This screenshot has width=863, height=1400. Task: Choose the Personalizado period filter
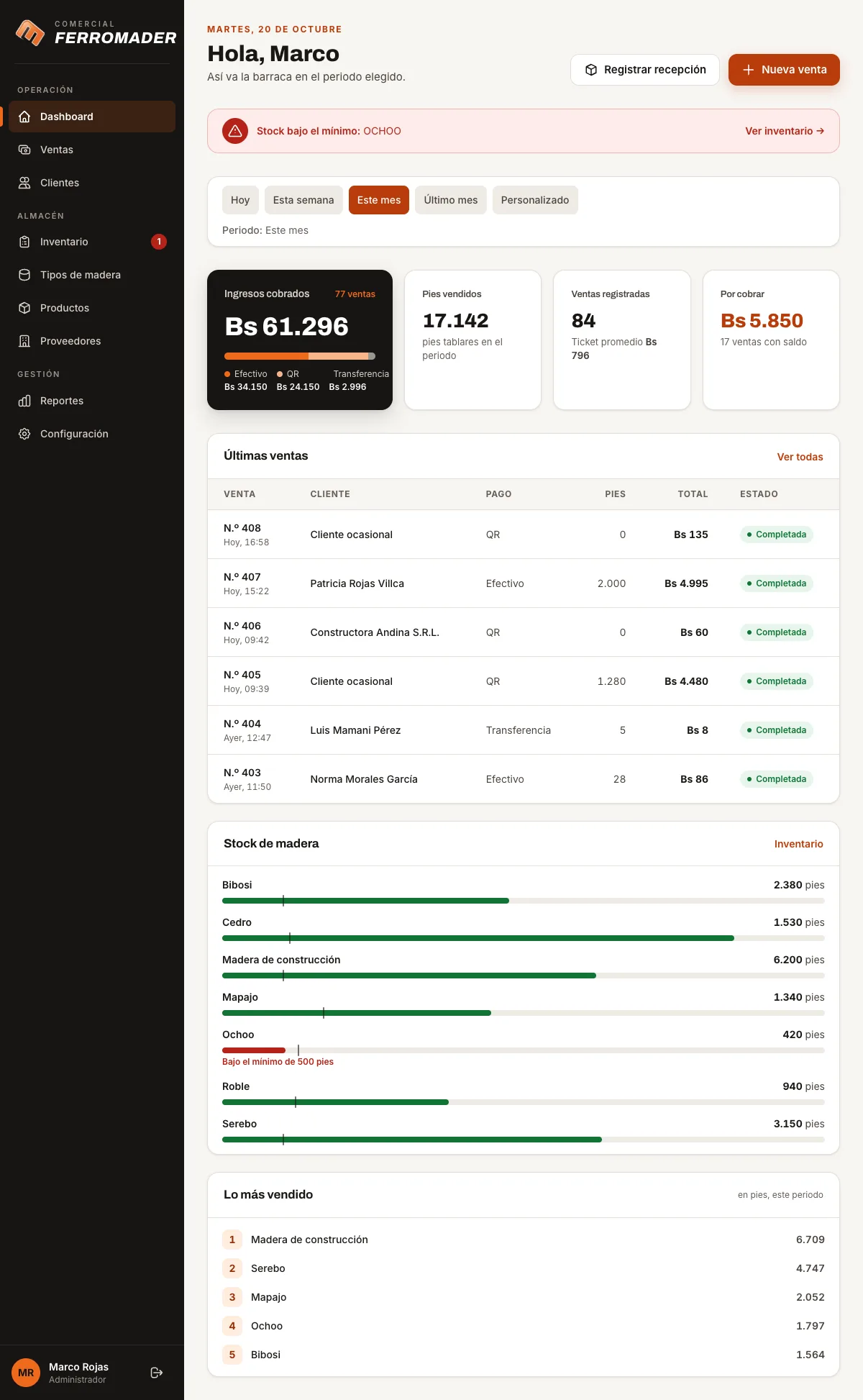[x=535, y=200]
